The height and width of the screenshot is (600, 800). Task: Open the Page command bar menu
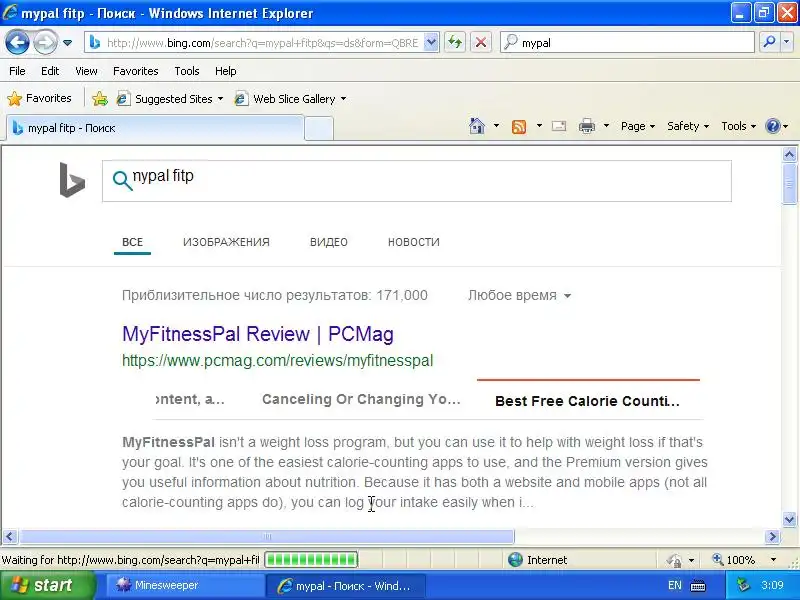click(x=638, y=126)
